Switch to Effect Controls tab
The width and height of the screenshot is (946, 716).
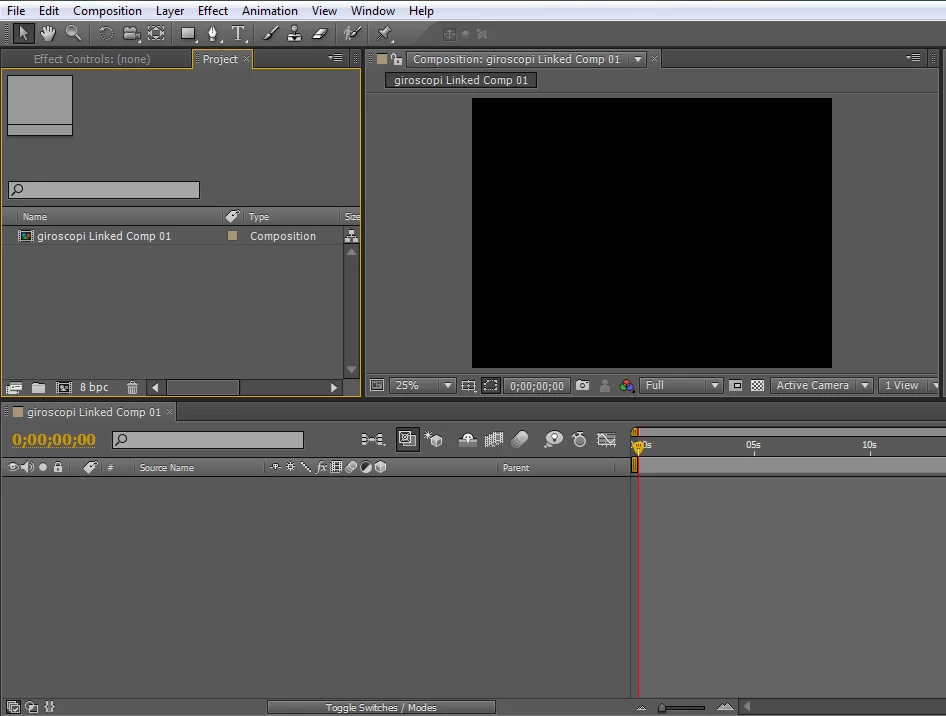pyautogui.click(x=92, y=59)
